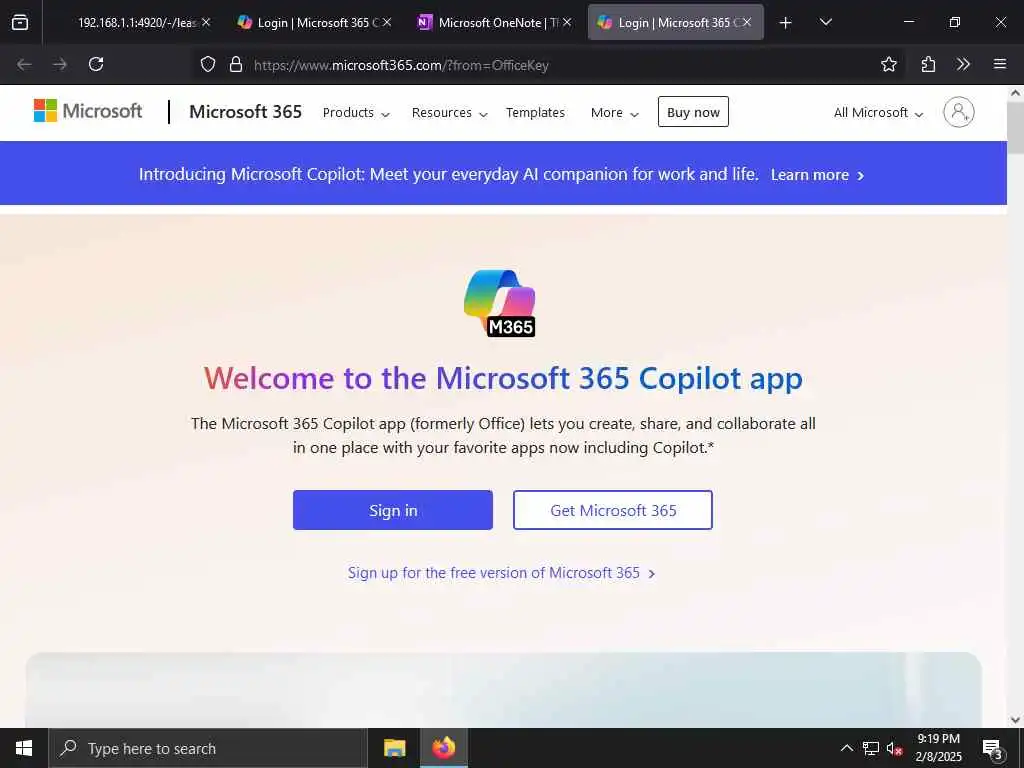This screenshot has height=768, width=1024.
Task: Expand the All Microsoft menu
Action: (878, 112)
